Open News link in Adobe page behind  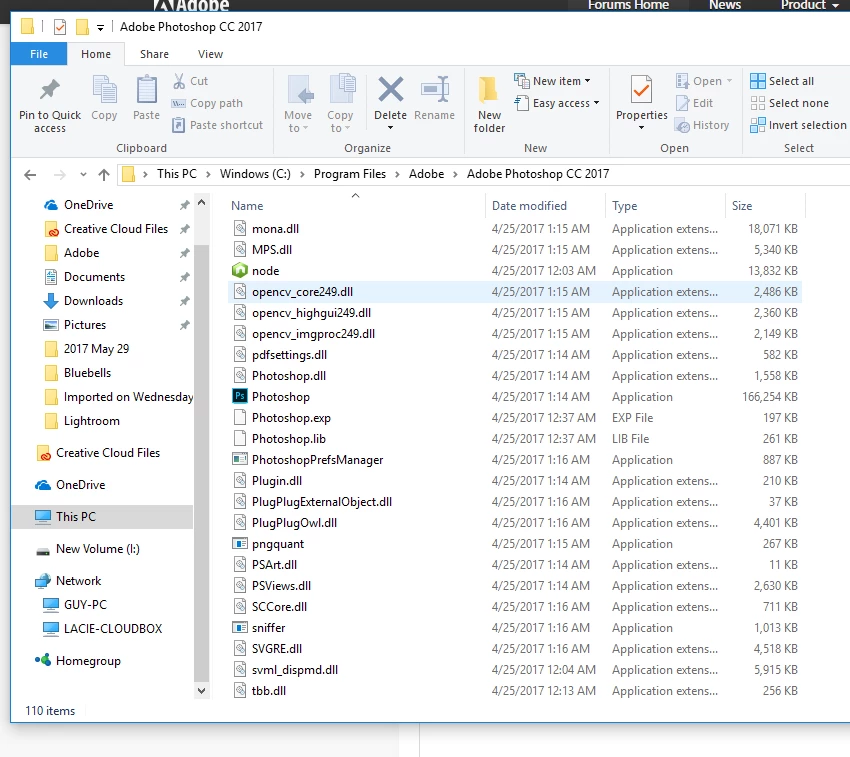click(x=725, y=5)
